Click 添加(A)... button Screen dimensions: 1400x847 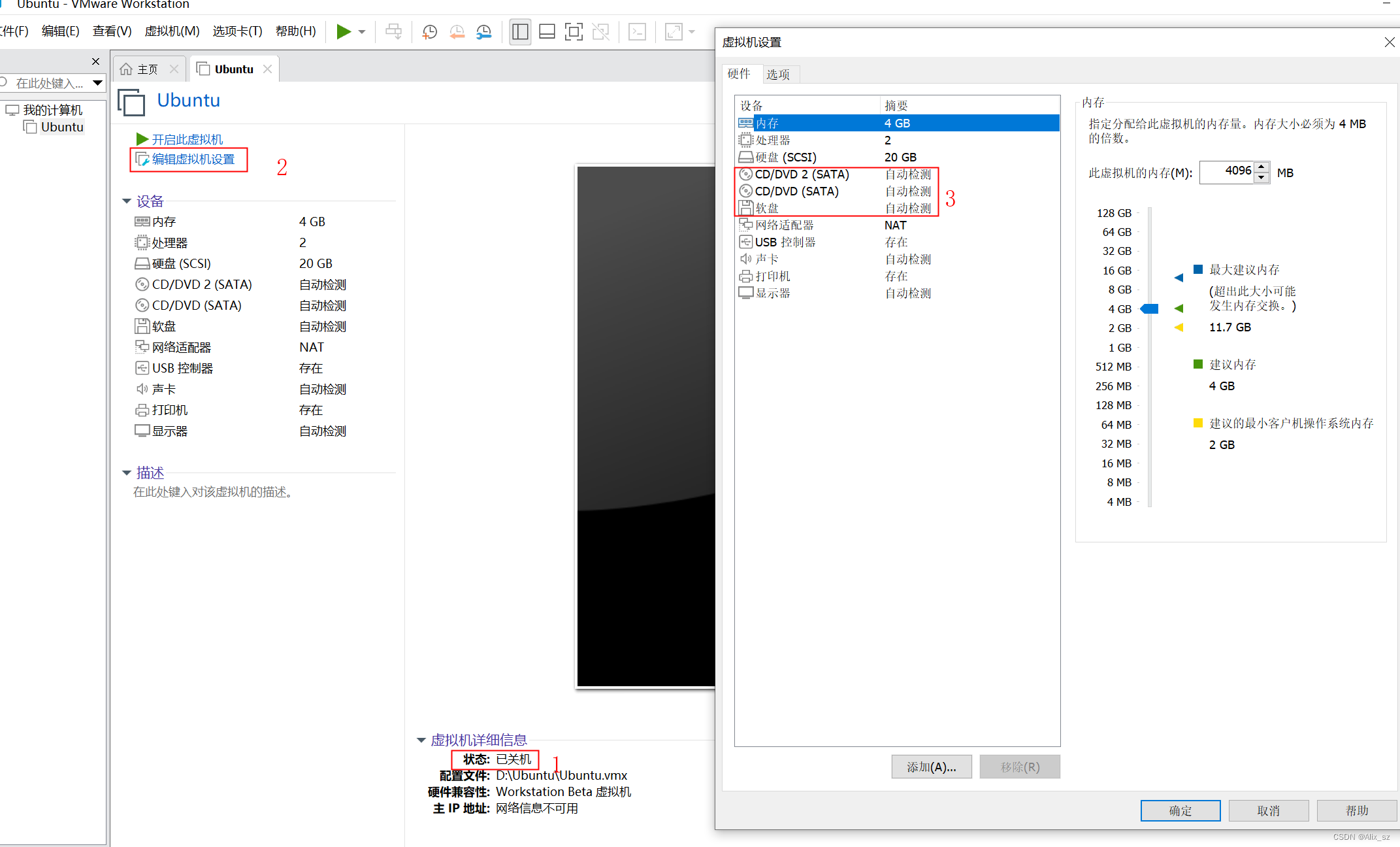point(932,767)
